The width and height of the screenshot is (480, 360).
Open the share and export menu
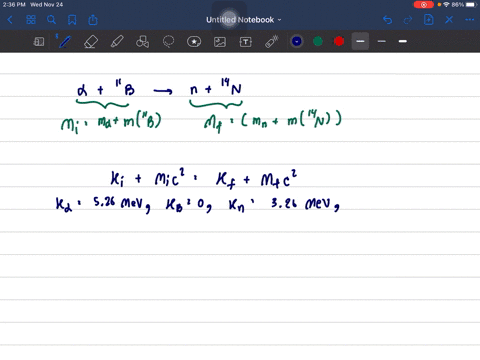[93, 20]
